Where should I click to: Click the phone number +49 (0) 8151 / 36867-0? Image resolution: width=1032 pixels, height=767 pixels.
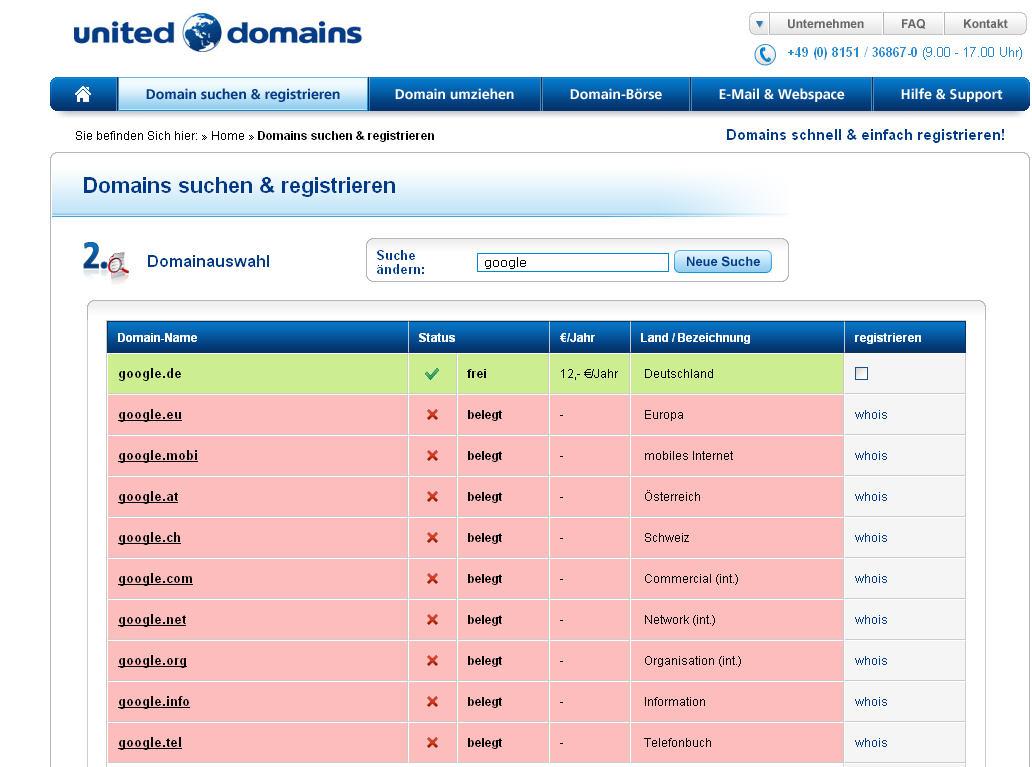(x=852, y=53)
